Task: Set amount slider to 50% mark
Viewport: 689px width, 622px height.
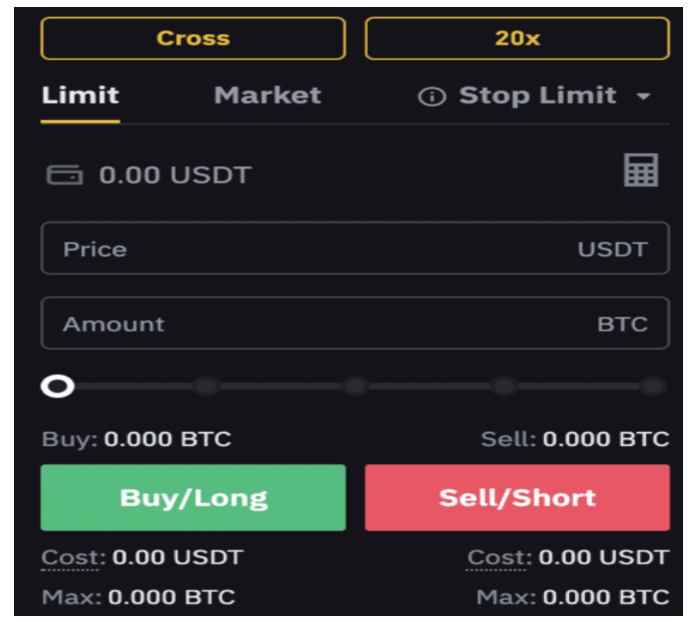Action: pyautogui.click(x=355, y=387)
